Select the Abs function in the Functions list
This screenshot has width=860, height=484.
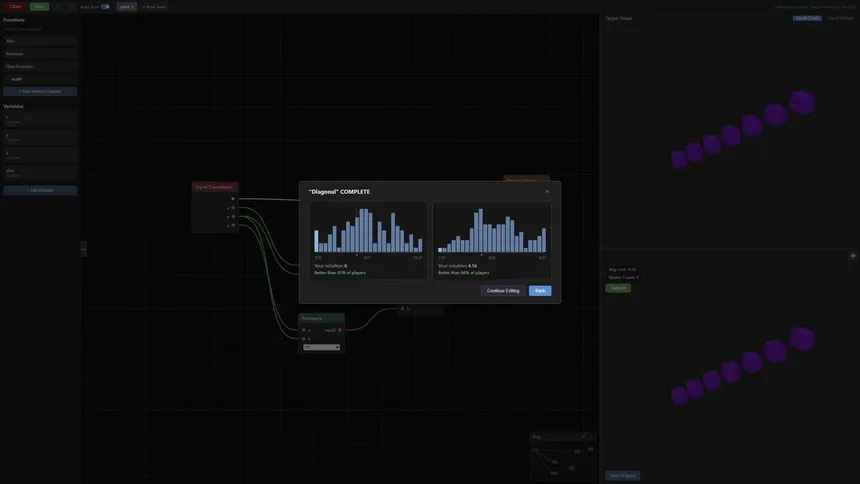[x=40, y=41]
